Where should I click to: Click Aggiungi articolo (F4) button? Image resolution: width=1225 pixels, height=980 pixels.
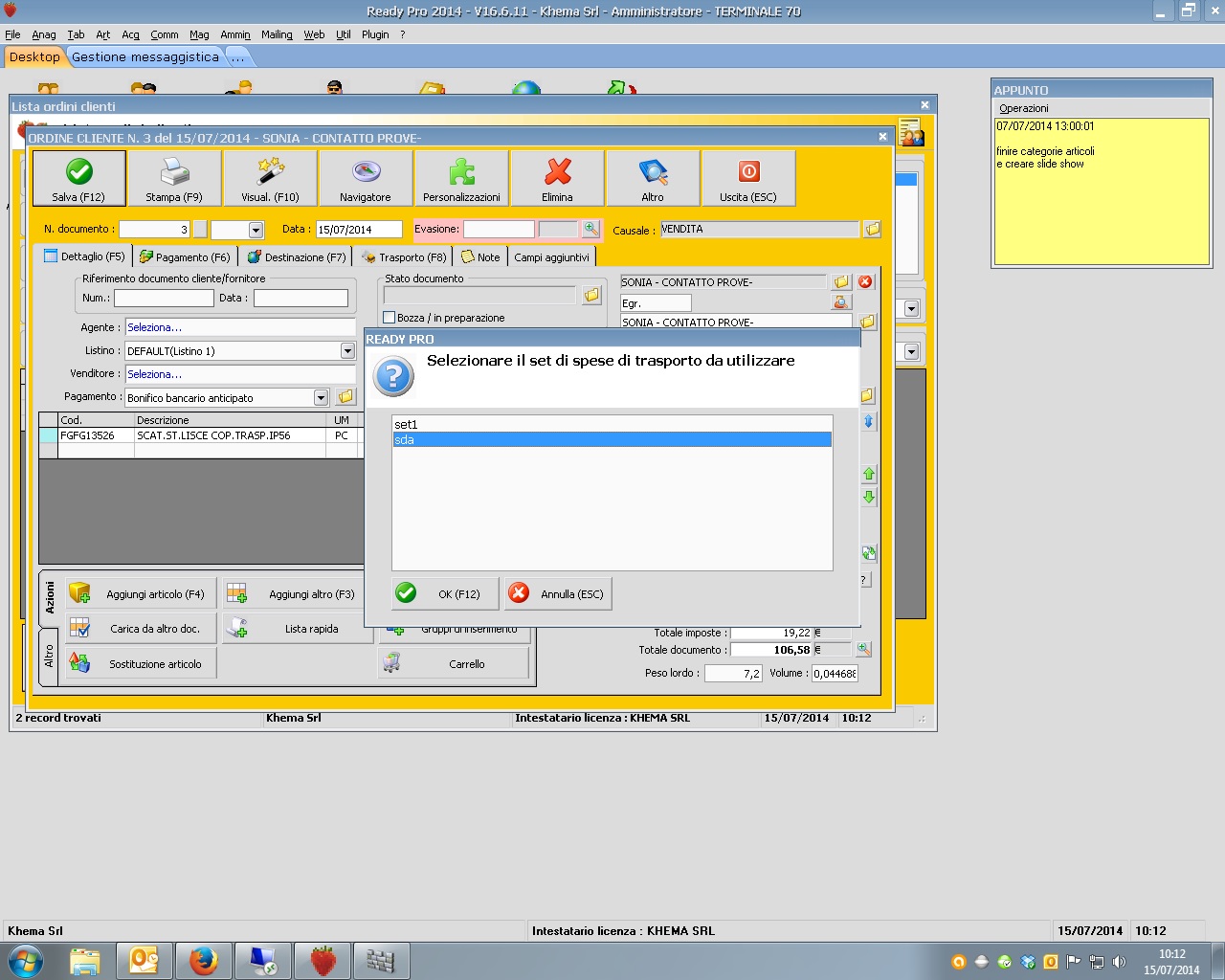pos(141,594)
